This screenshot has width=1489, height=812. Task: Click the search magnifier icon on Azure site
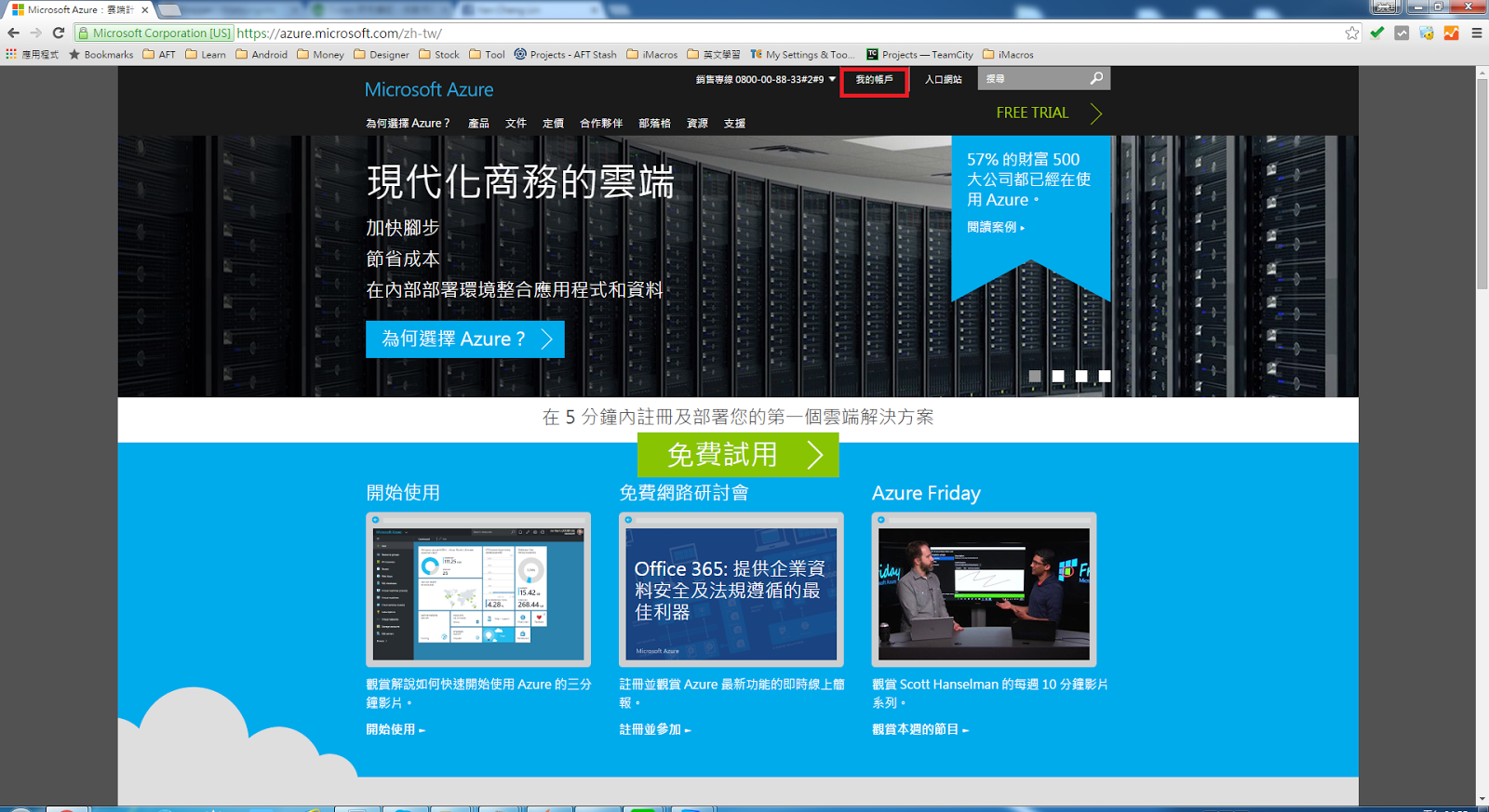pyautogui.click(x=1096, y=78)
